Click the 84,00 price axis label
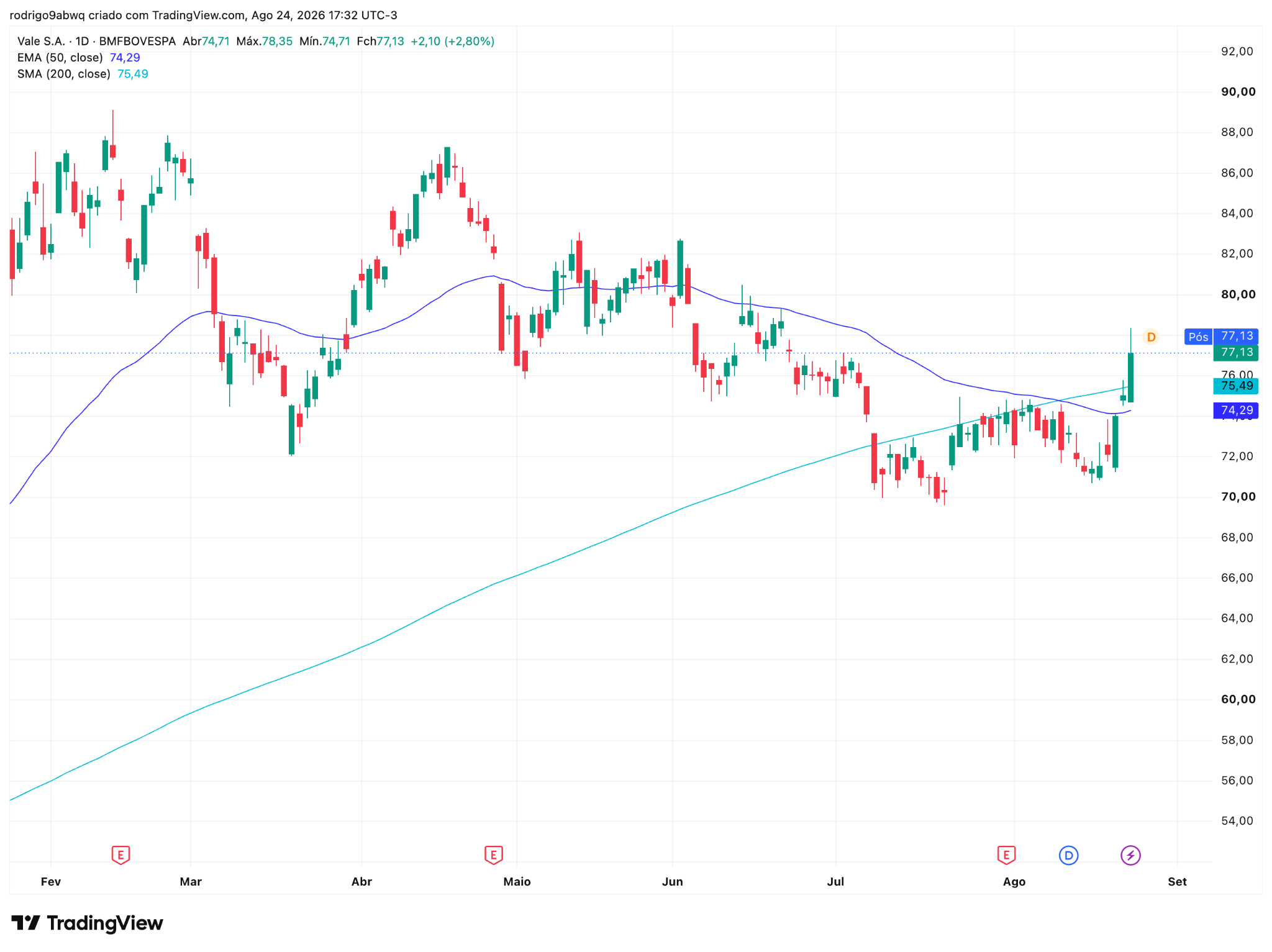 coord(1237,213)
